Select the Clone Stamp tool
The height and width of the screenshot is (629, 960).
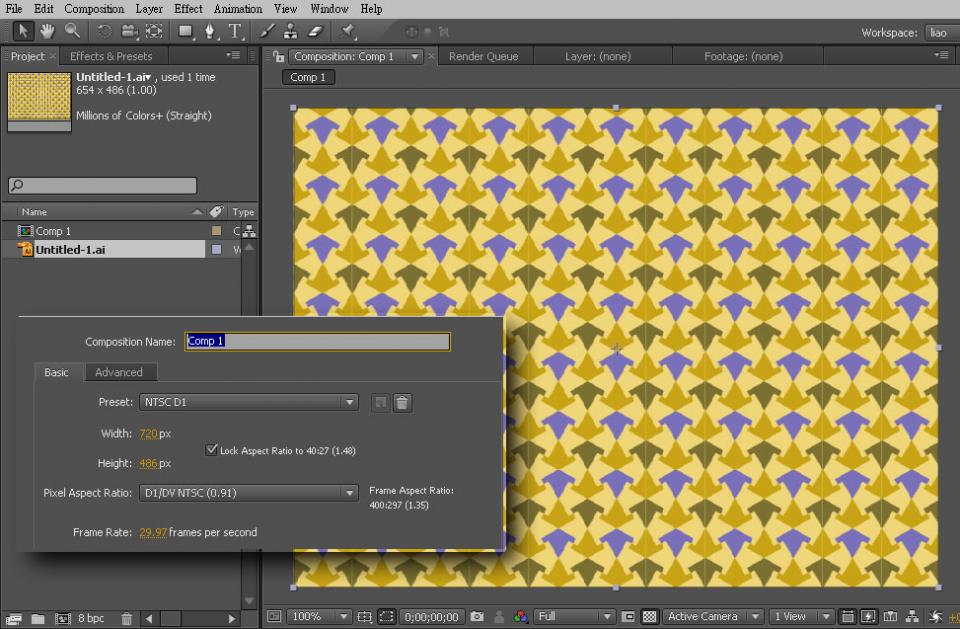click(290, 31)
